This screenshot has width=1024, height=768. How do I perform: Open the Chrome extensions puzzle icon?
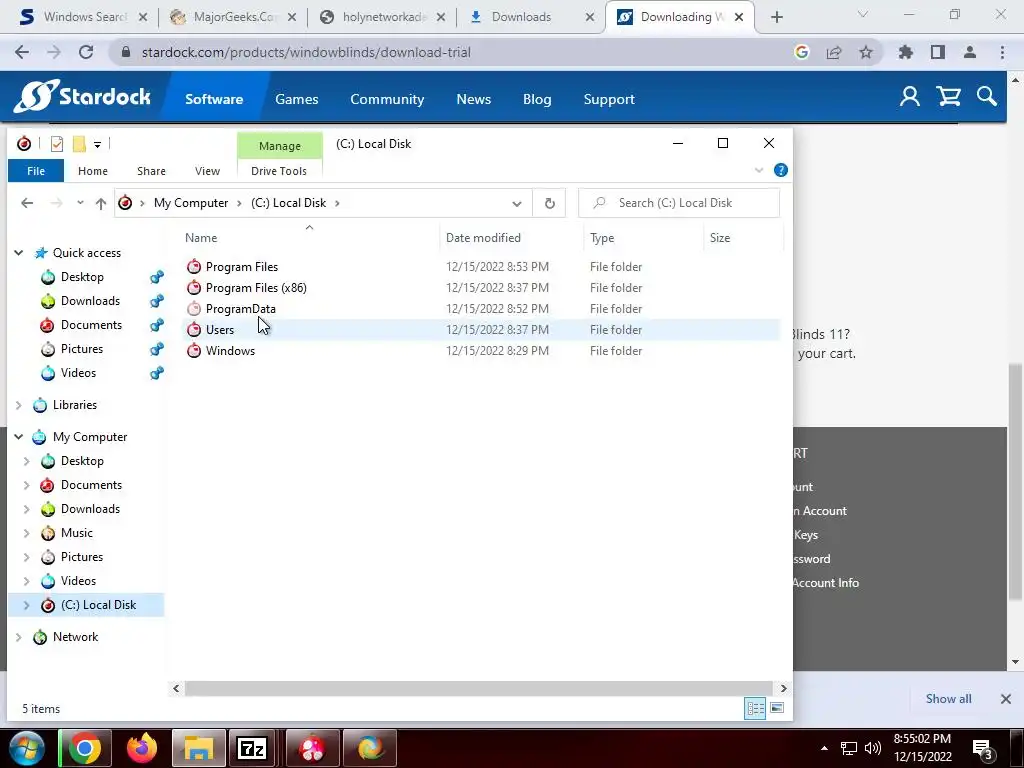pos(906,52)
